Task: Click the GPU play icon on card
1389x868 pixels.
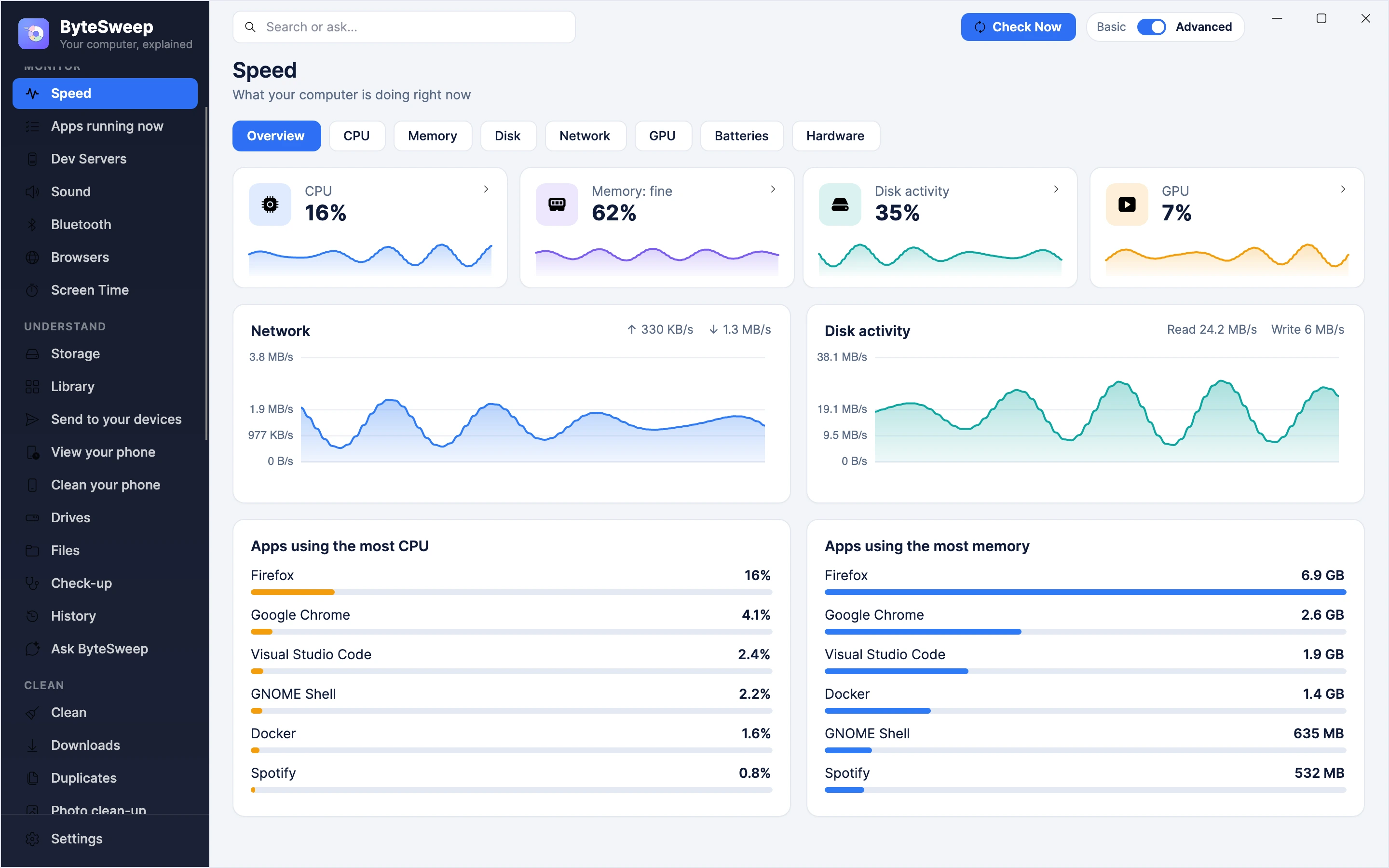Action: click(x=1127, y=204)
